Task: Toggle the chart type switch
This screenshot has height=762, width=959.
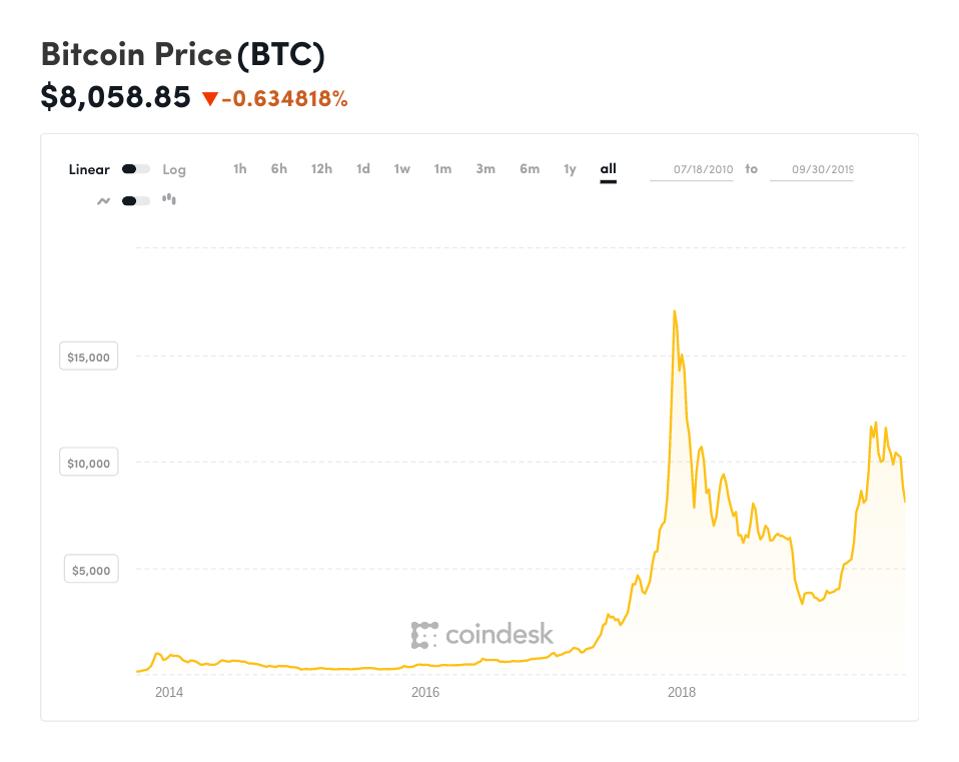Action: tap(135, 200)
